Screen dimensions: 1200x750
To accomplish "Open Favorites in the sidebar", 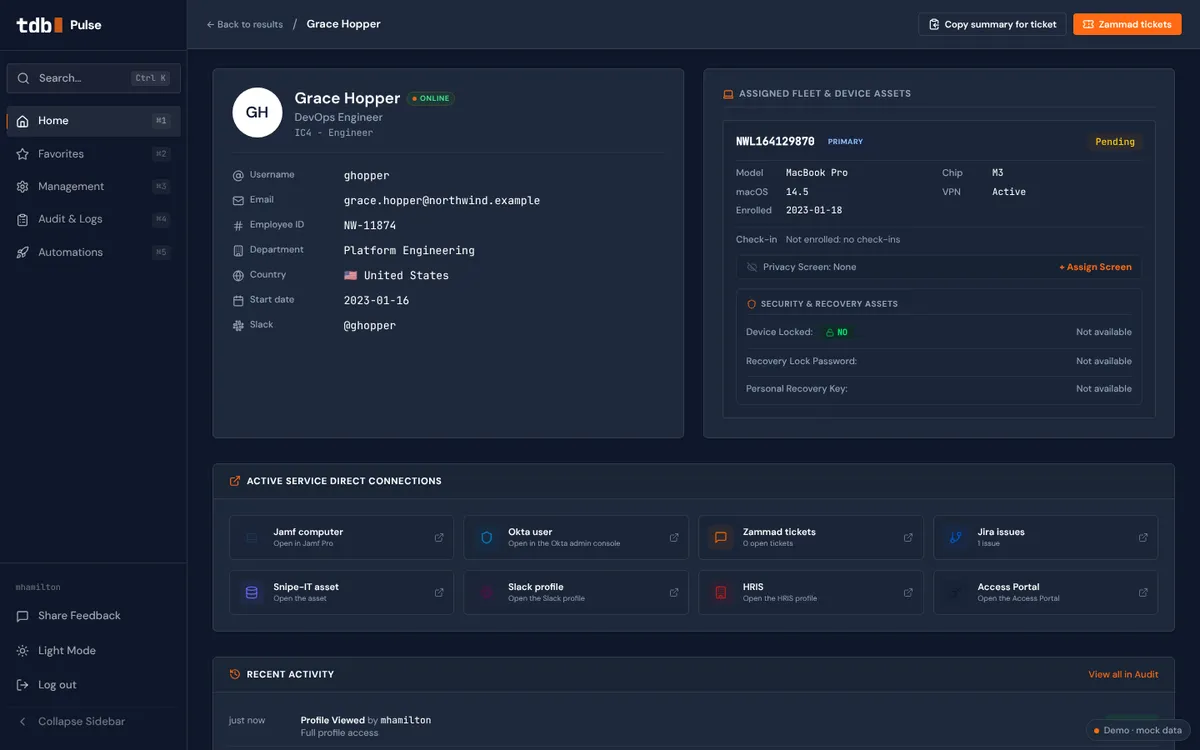I will 93,154.
